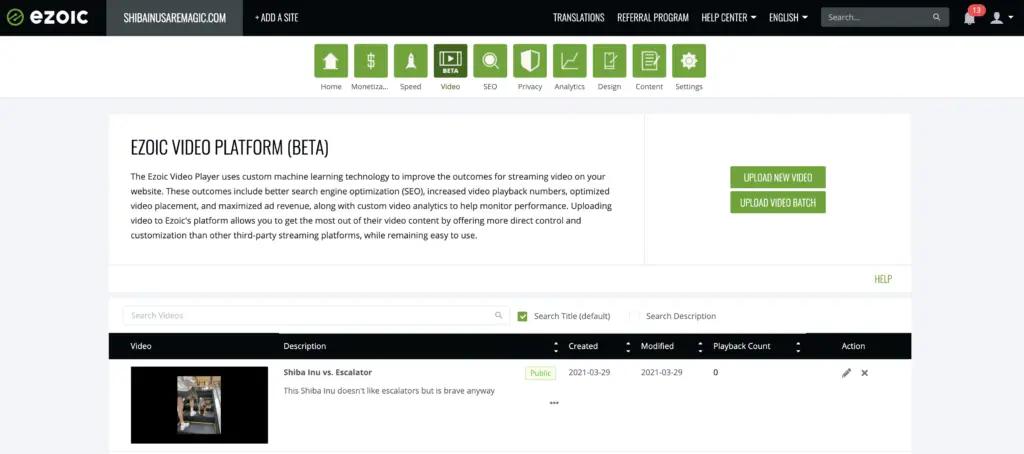Viewport: 1024px width, 454px height.
Task: Click the Video column header
Action: tap(141, 346)
